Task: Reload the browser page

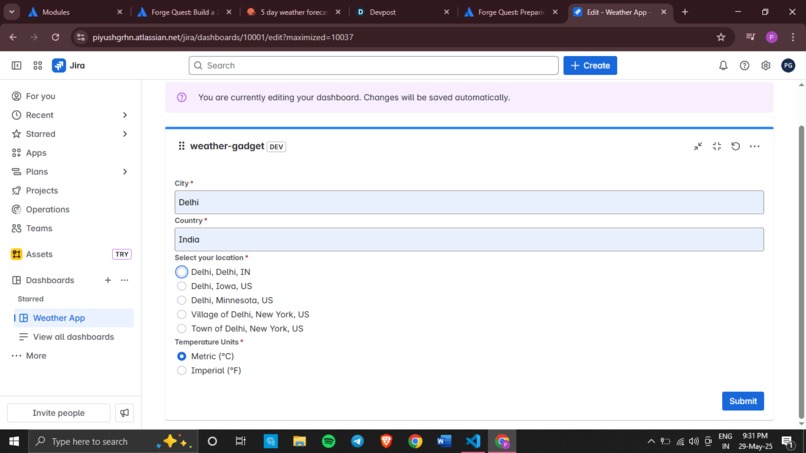Action: (x=56, y=37)
